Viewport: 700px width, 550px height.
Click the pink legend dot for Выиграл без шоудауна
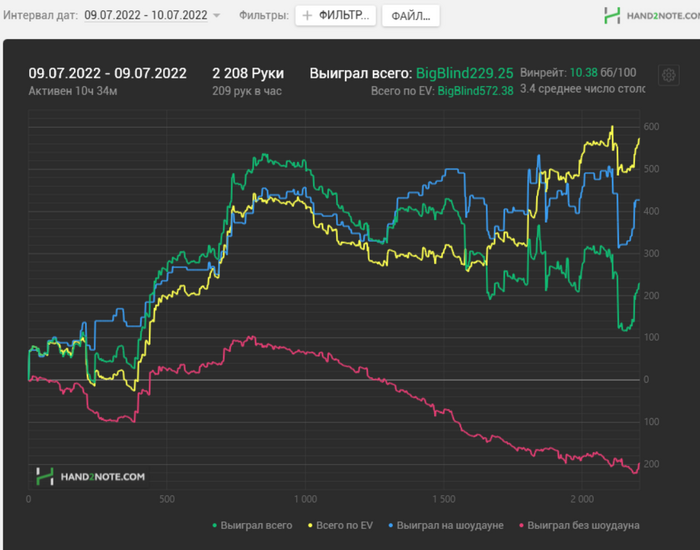(521, 526)
